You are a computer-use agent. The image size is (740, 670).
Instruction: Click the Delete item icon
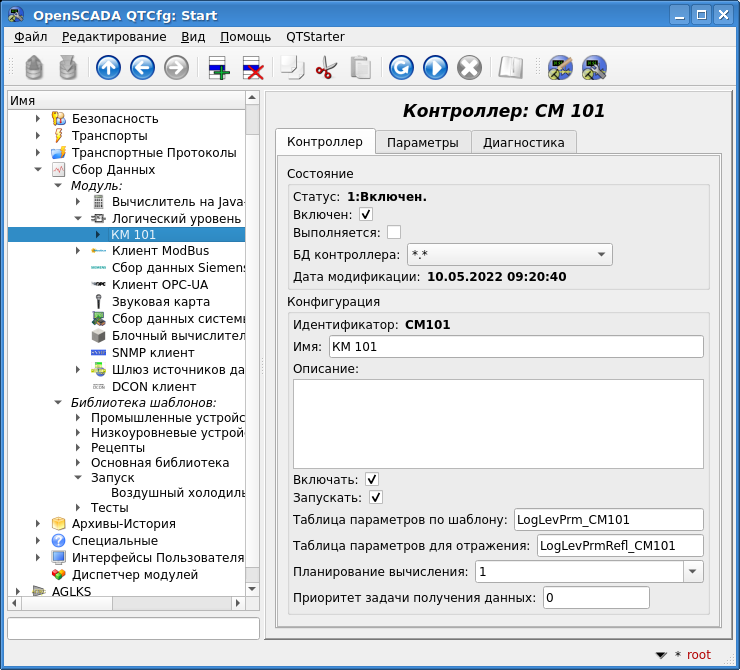point(252,67)
